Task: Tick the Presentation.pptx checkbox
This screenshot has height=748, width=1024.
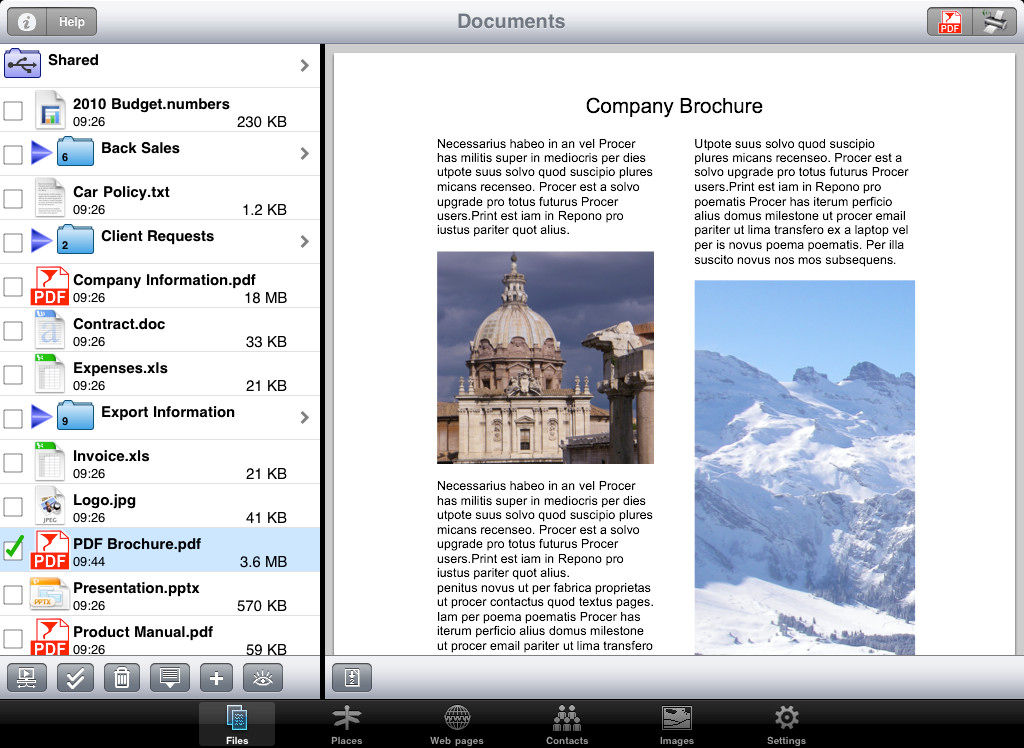Action: (13, 594)
